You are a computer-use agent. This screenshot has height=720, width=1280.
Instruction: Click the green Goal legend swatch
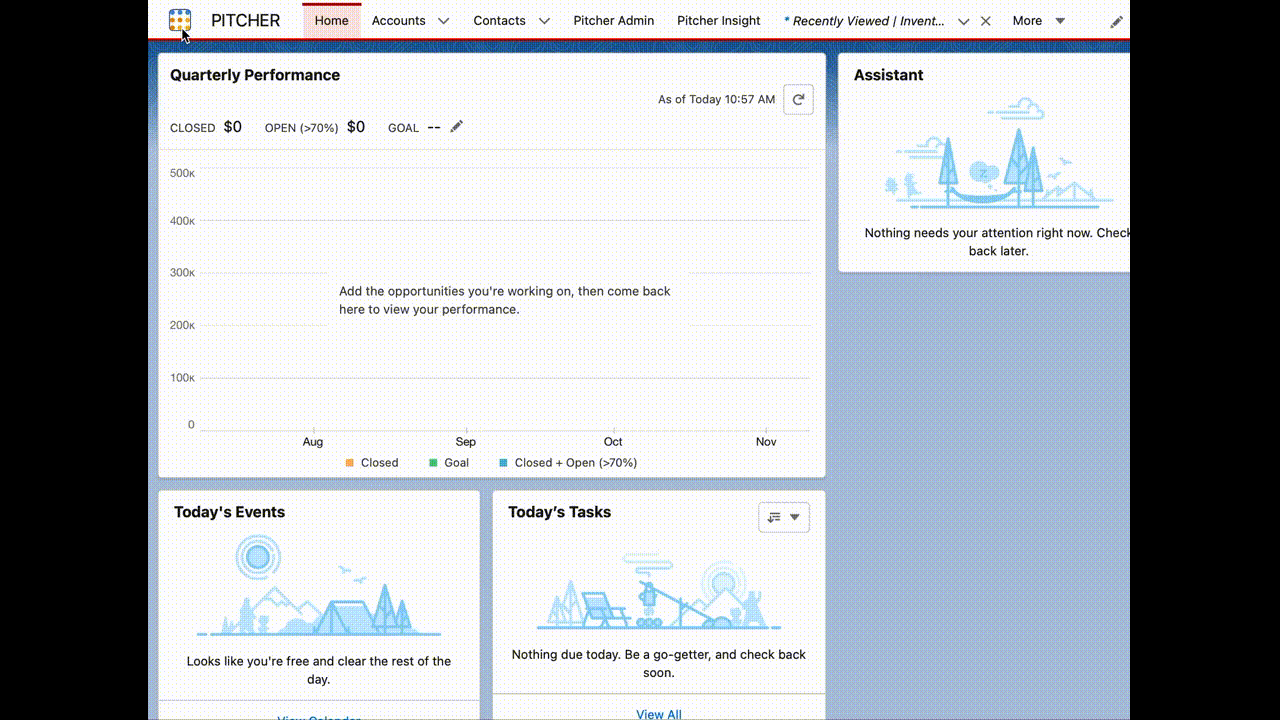(x=433, y=463)
